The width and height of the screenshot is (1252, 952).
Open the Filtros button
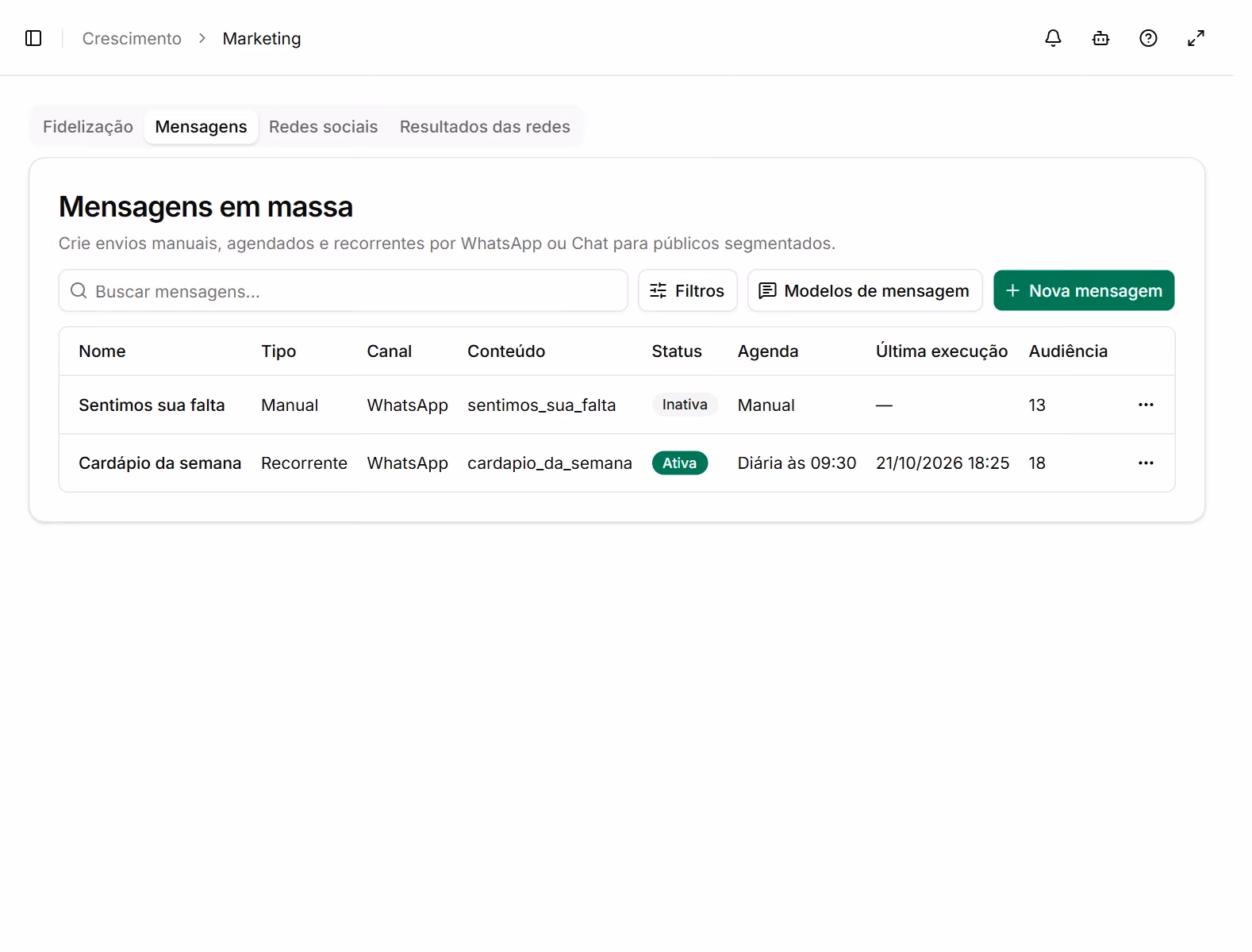[x=687, y=290]
